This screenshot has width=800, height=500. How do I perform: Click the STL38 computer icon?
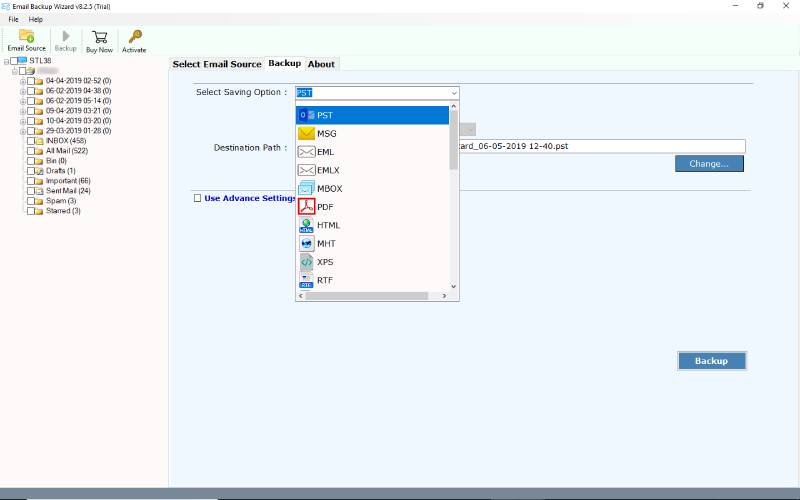pos(22,61)
